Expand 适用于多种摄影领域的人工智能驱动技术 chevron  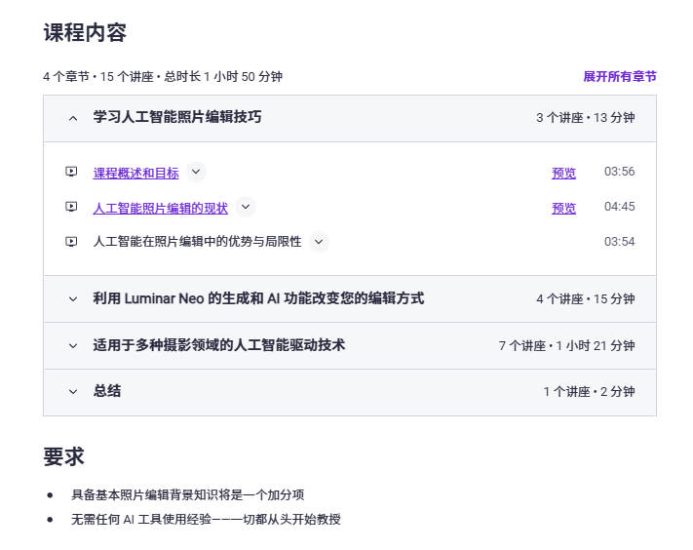coord(72,346)
